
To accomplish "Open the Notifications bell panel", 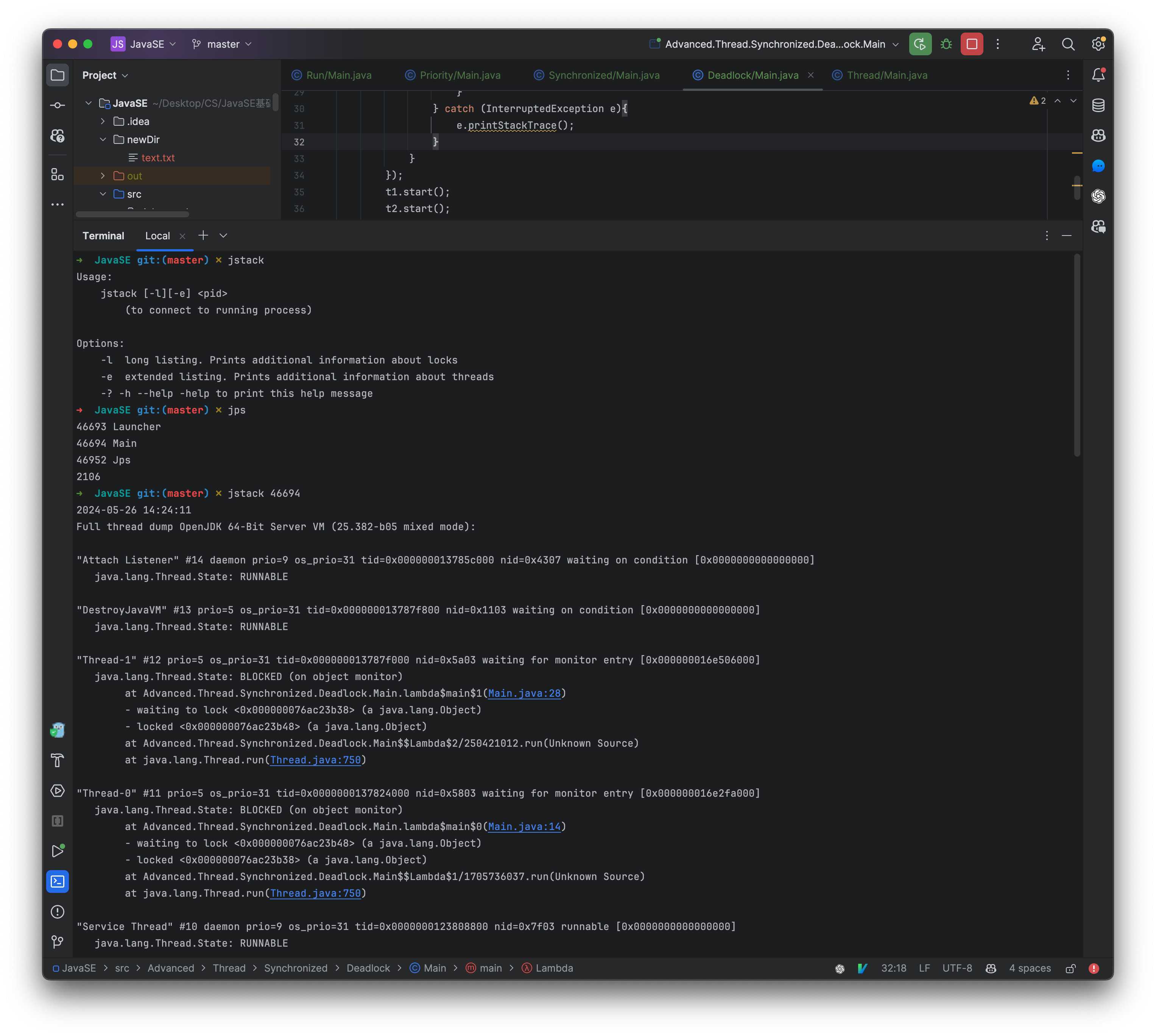I will pyautogui.click(x=1098, y=75).
